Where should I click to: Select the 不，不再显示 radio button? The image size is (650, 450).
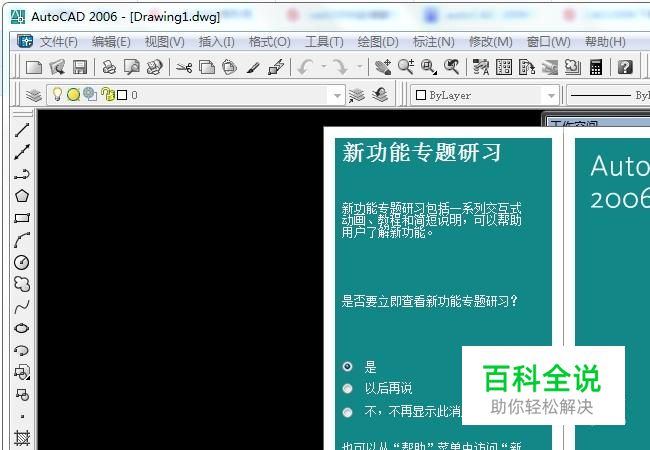tap(347, 412)
